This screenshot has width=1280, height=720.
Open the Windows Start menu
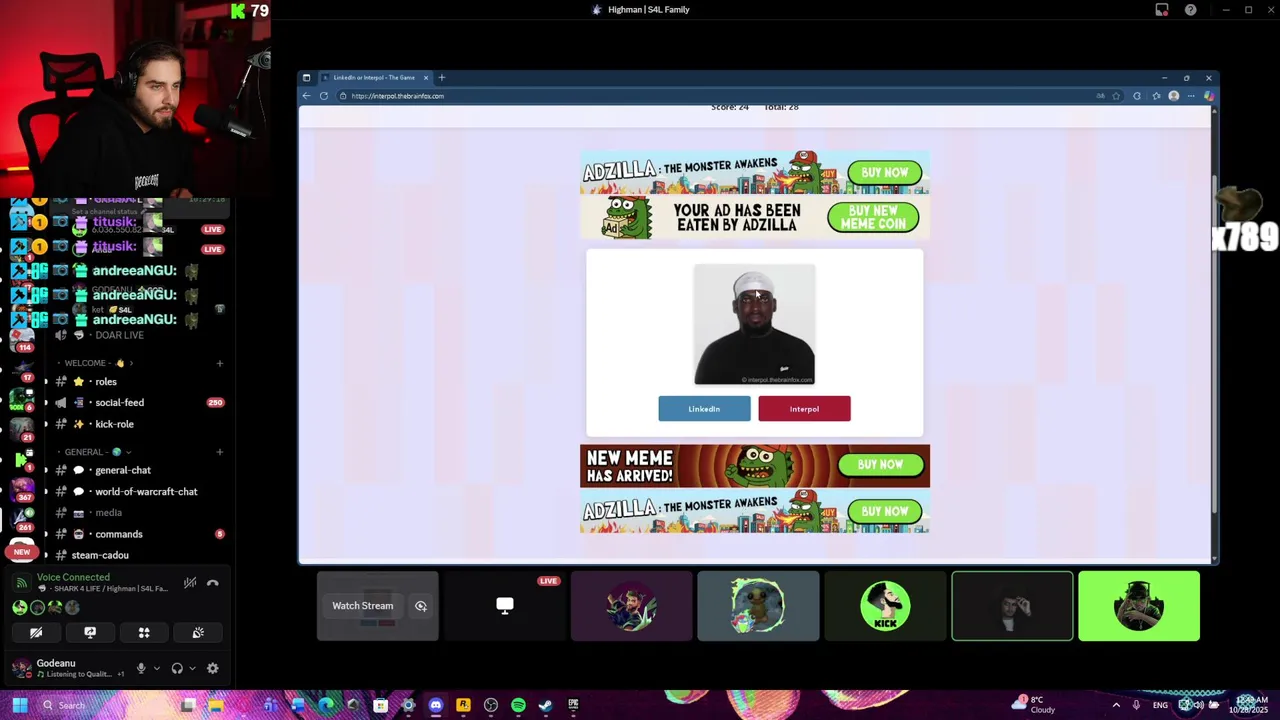[19, 705]
